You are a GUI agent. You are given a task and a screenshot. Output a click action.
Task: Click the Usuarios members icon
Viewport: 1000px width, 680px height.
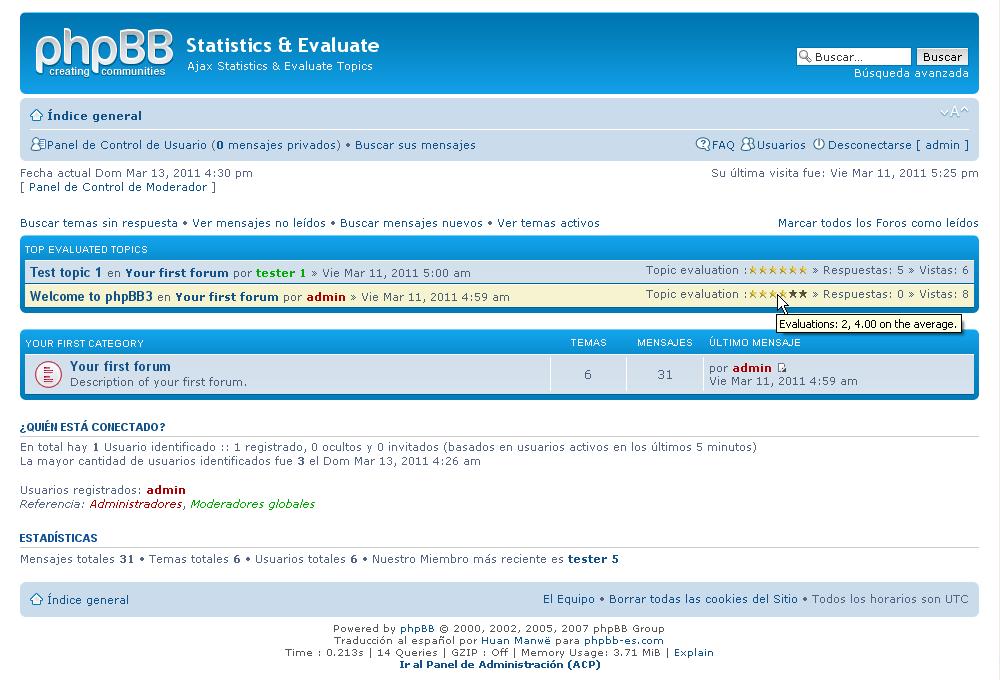tap(747, 145)
